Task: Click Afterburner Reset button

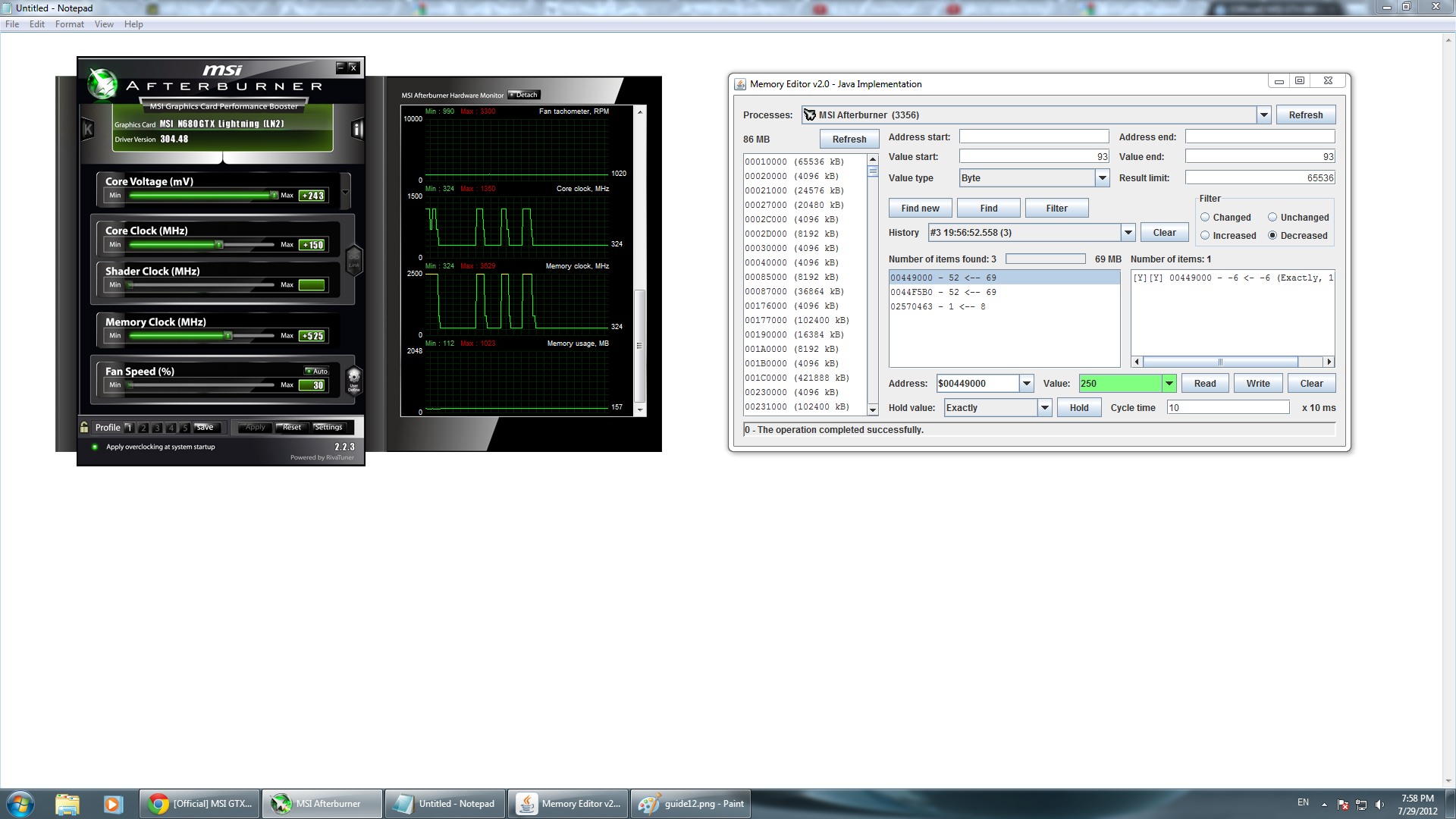Action: (292, 428)
